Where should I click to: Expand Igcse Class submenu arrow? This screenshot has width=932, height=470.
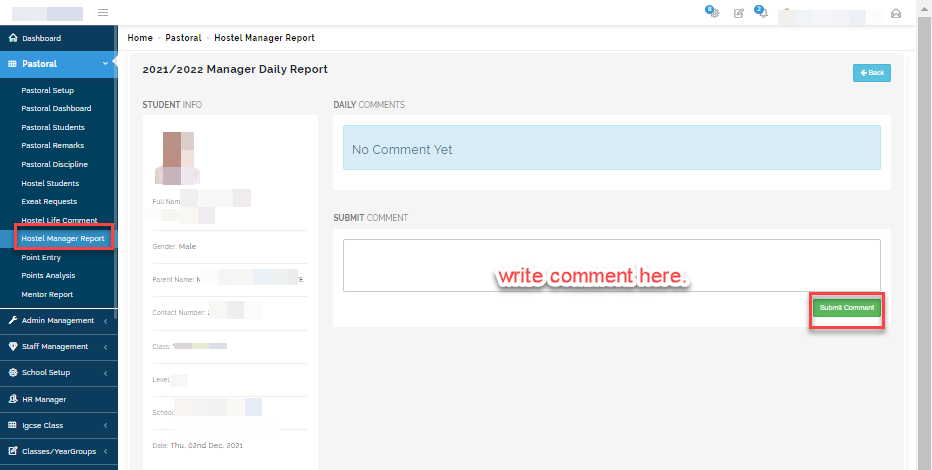point(105,425)
